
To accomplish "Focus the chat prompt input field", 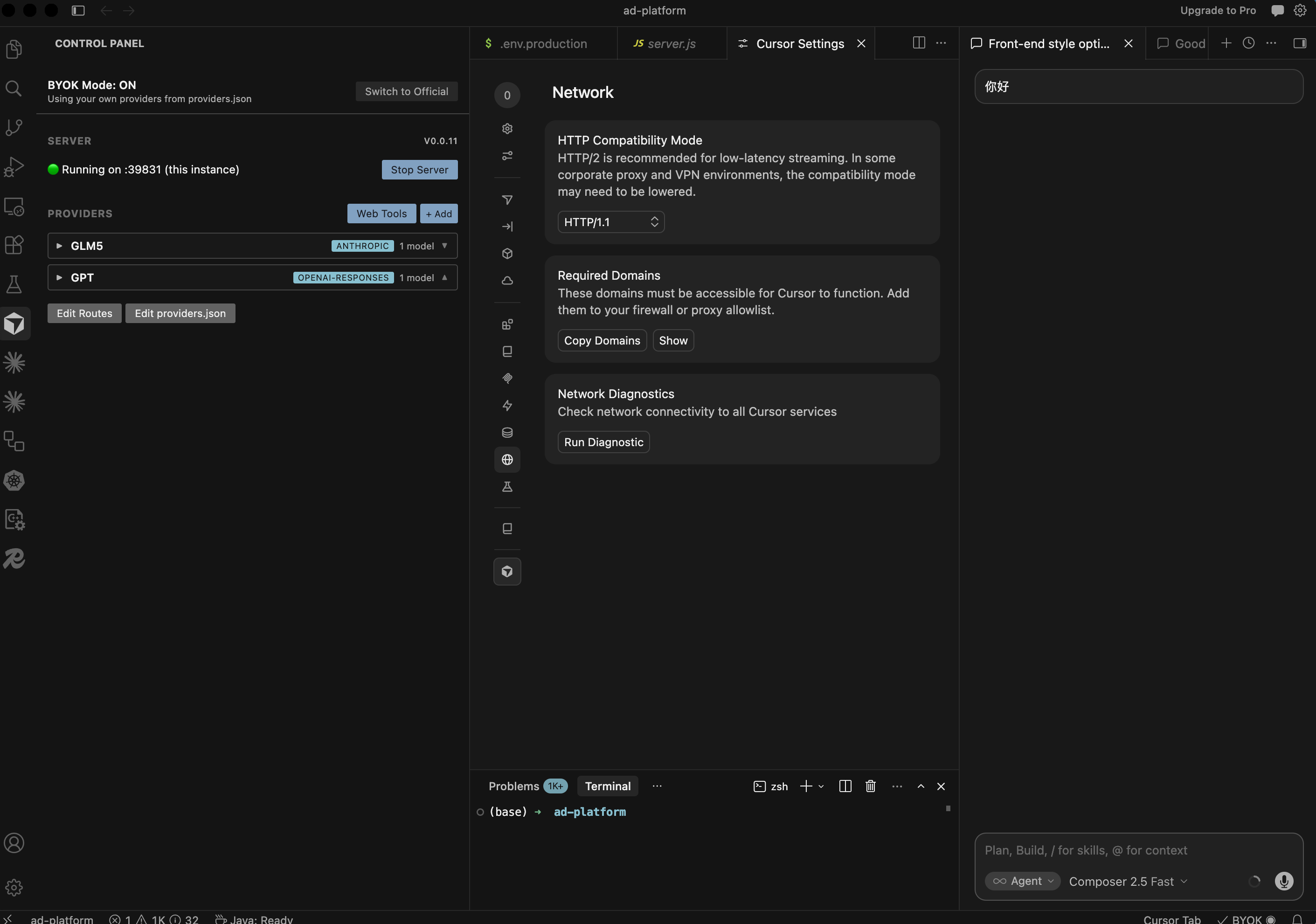I will pos(1138,850).
